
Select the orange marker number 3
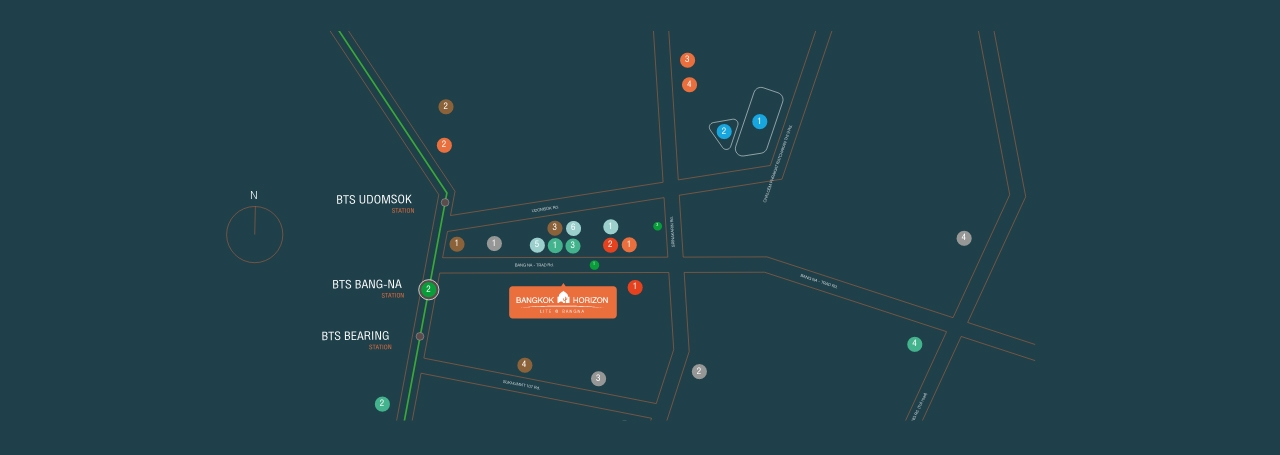687,60
